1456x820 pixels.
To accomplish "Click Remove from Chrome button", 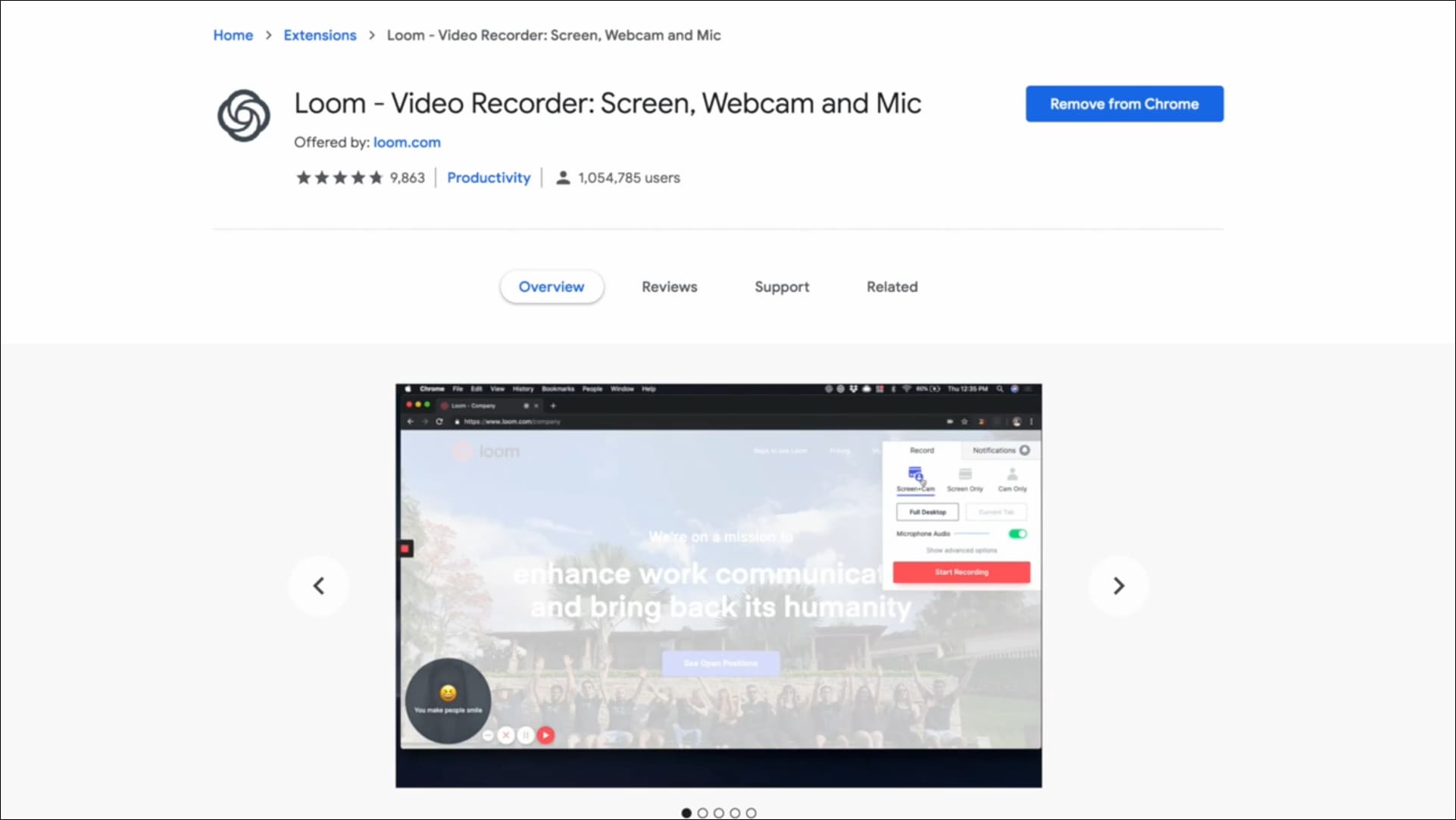I will [1123, 104].
